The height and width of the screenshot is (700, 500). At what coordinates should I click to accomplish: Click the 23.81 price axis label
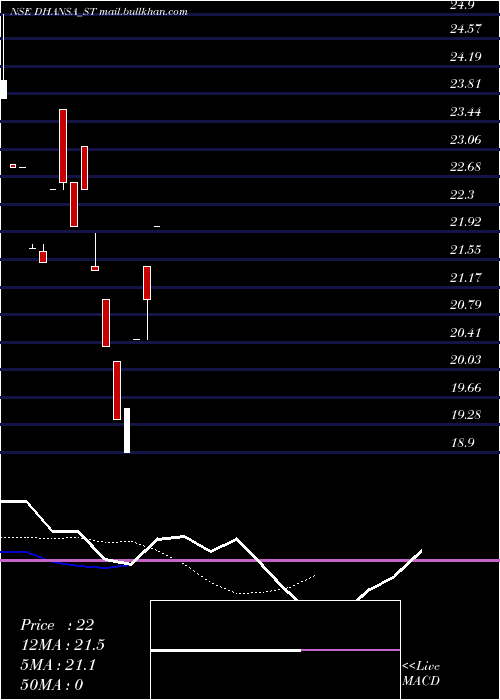[x=466, y=84]
